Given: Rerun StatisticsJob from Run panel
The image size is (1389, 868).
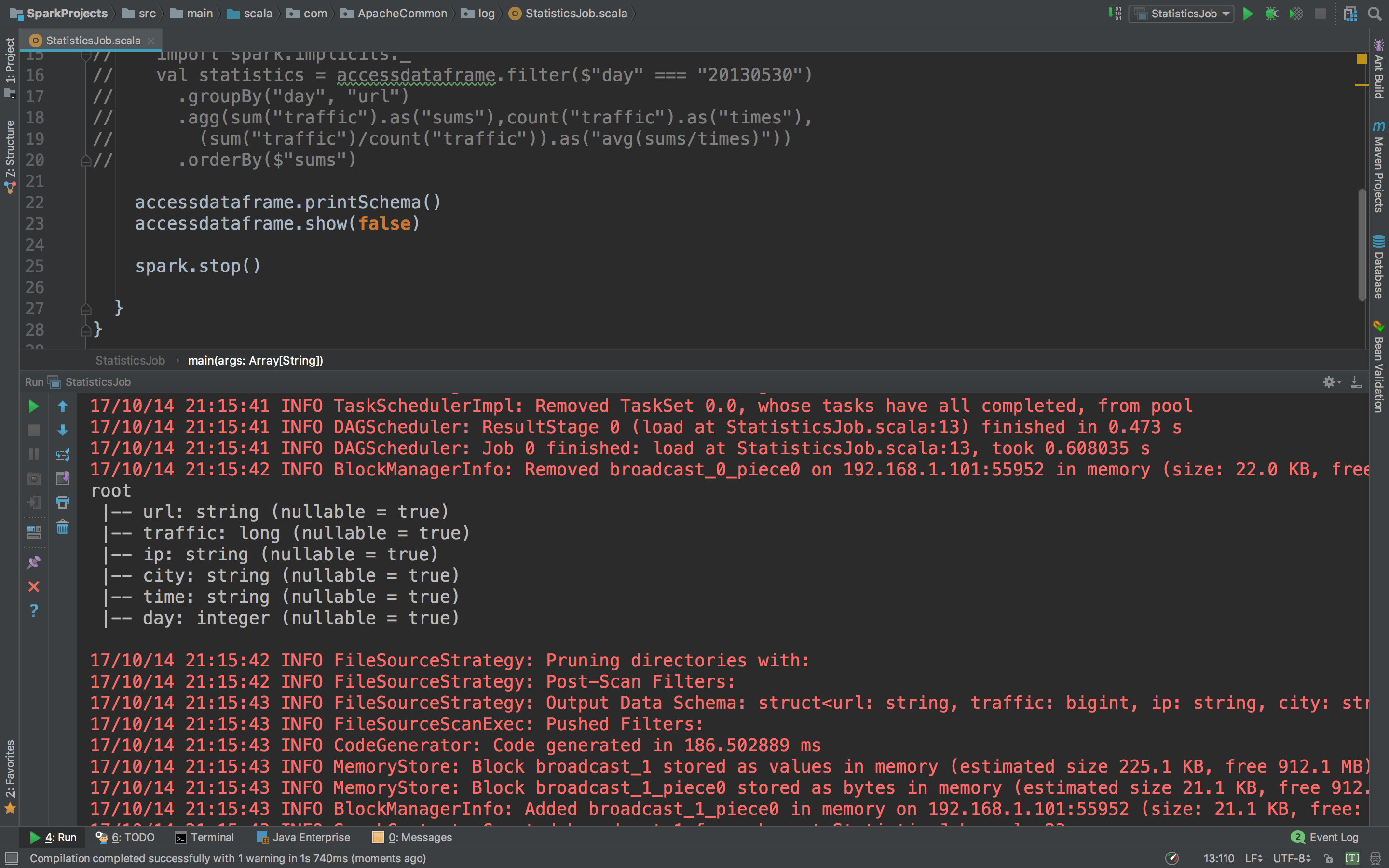Looking at the screenshot, I should 33,407.
